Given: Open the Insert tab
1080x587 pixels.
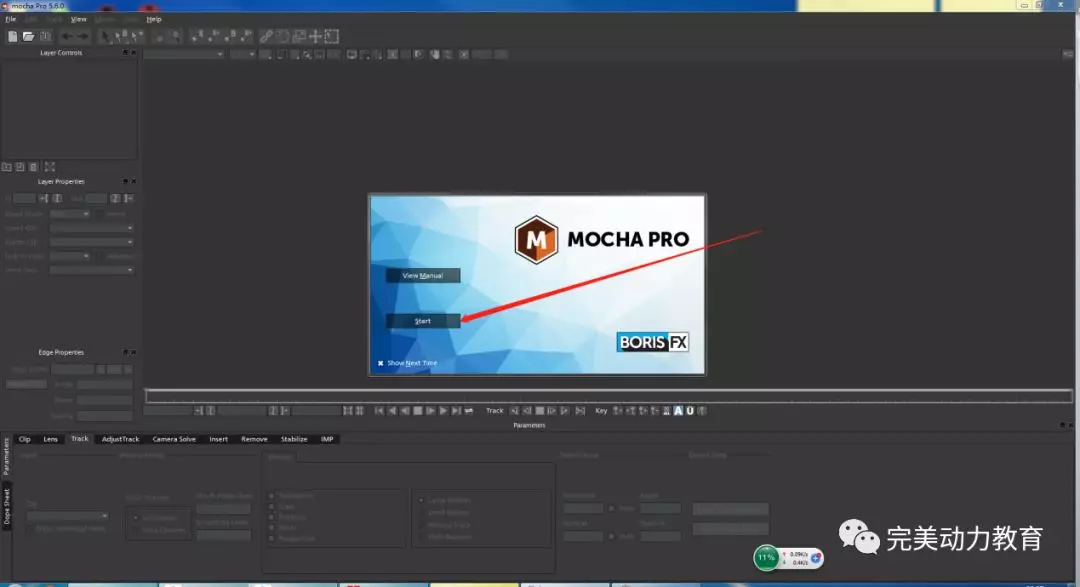Looking at the screenshot, I should (x=218, y=439).
